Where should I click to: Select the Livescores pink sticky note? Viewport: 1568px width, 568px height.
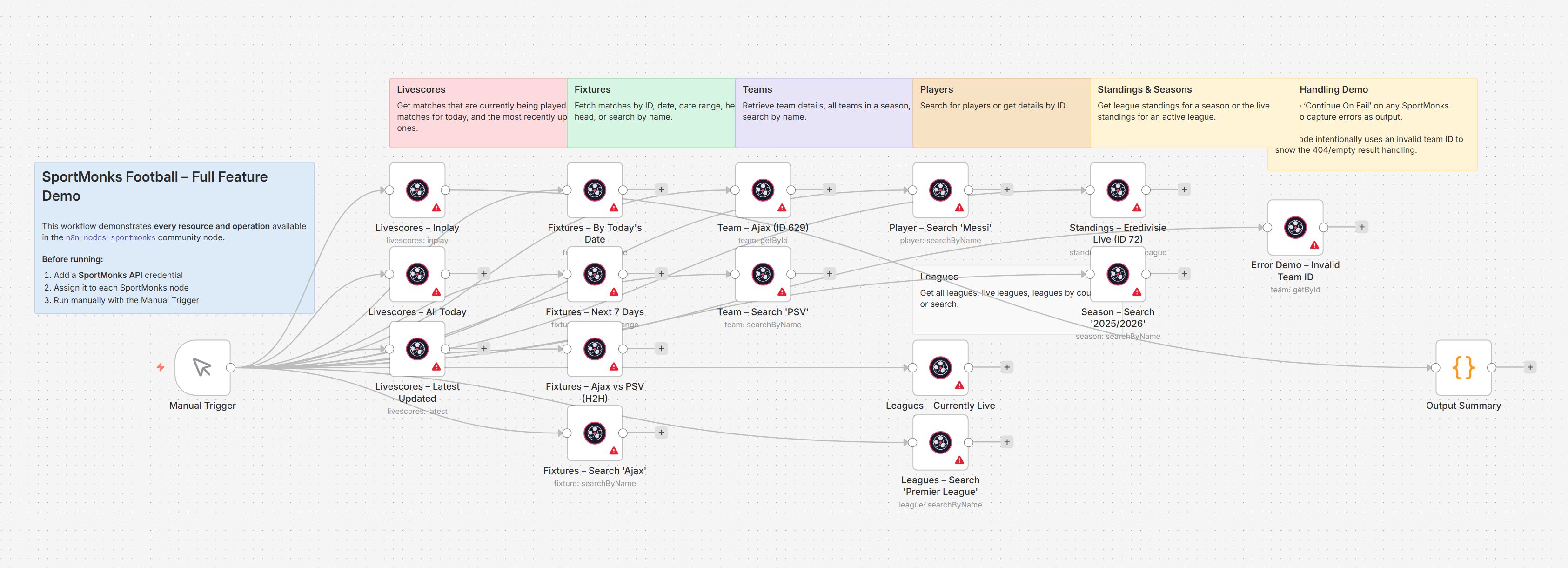click(478, 113)
